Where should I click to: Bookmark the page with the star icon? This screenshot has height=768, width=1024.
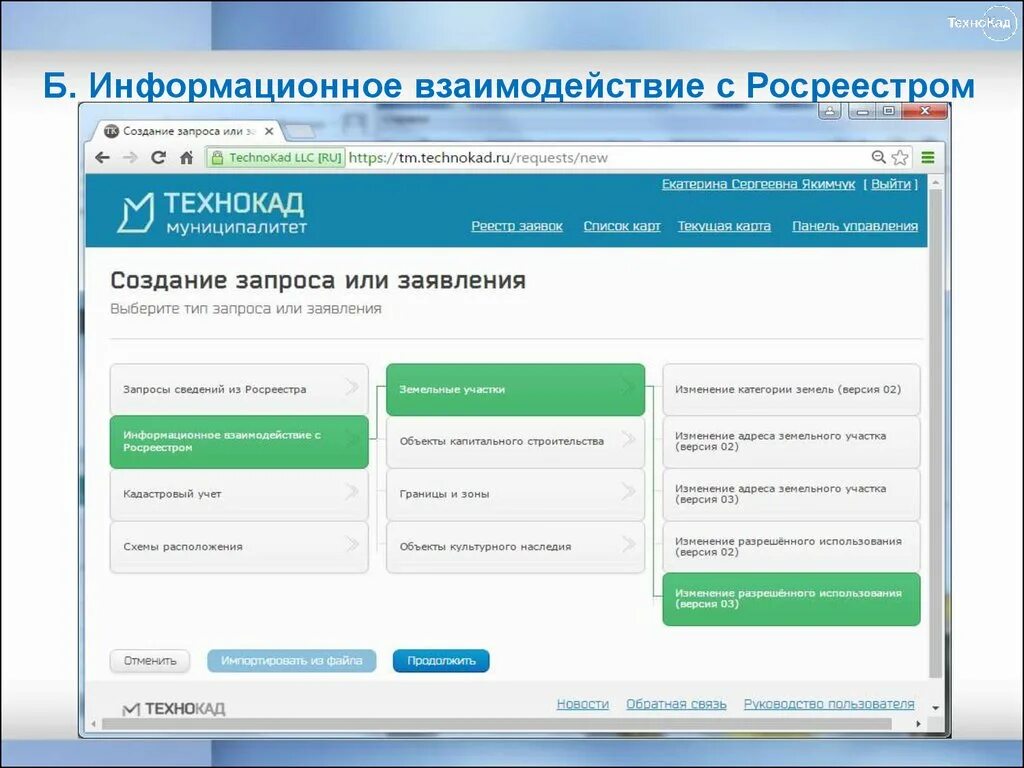(x=900, y=157)
